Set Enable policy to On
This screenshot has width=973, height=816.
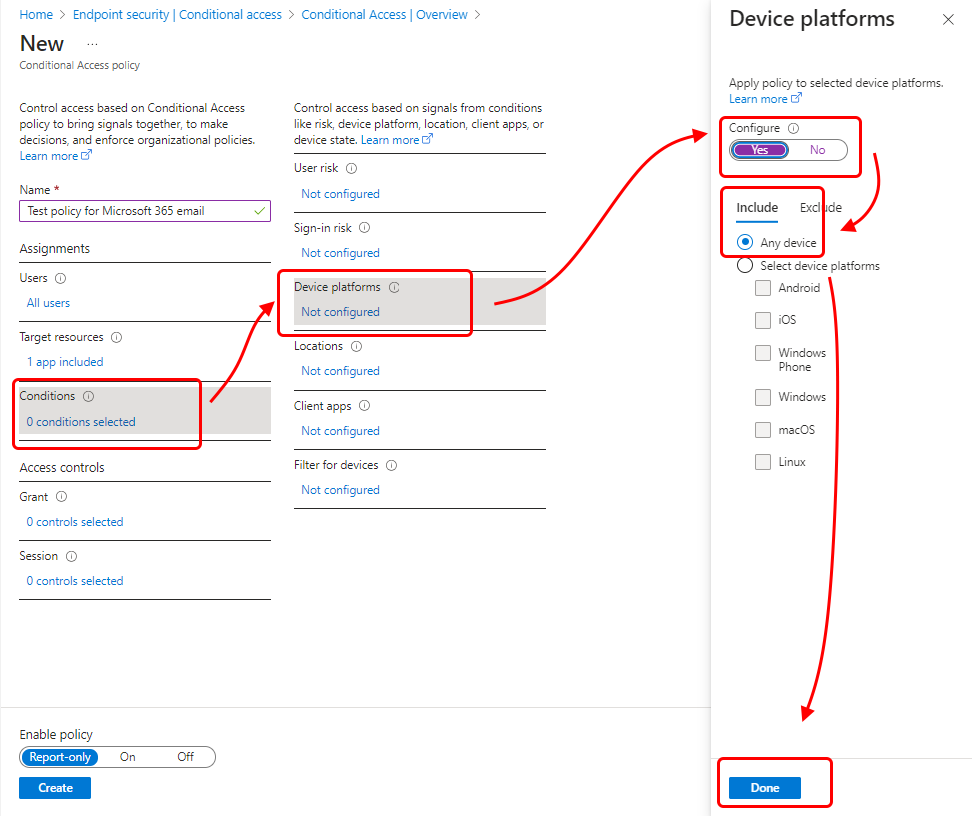tap(128, 757)
